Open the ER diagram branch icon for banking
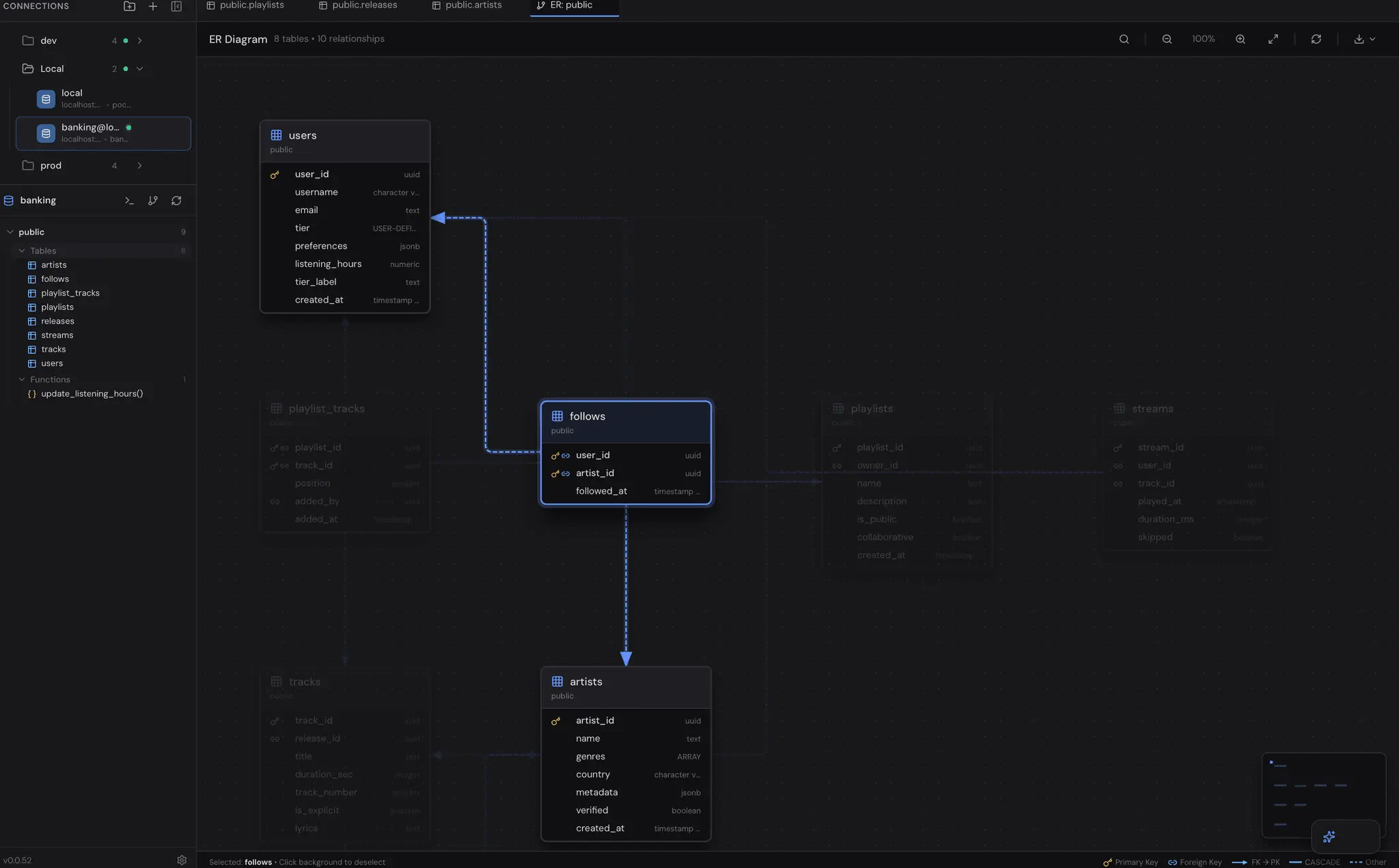The image size is (1399, 868). [x=153, y=200]
